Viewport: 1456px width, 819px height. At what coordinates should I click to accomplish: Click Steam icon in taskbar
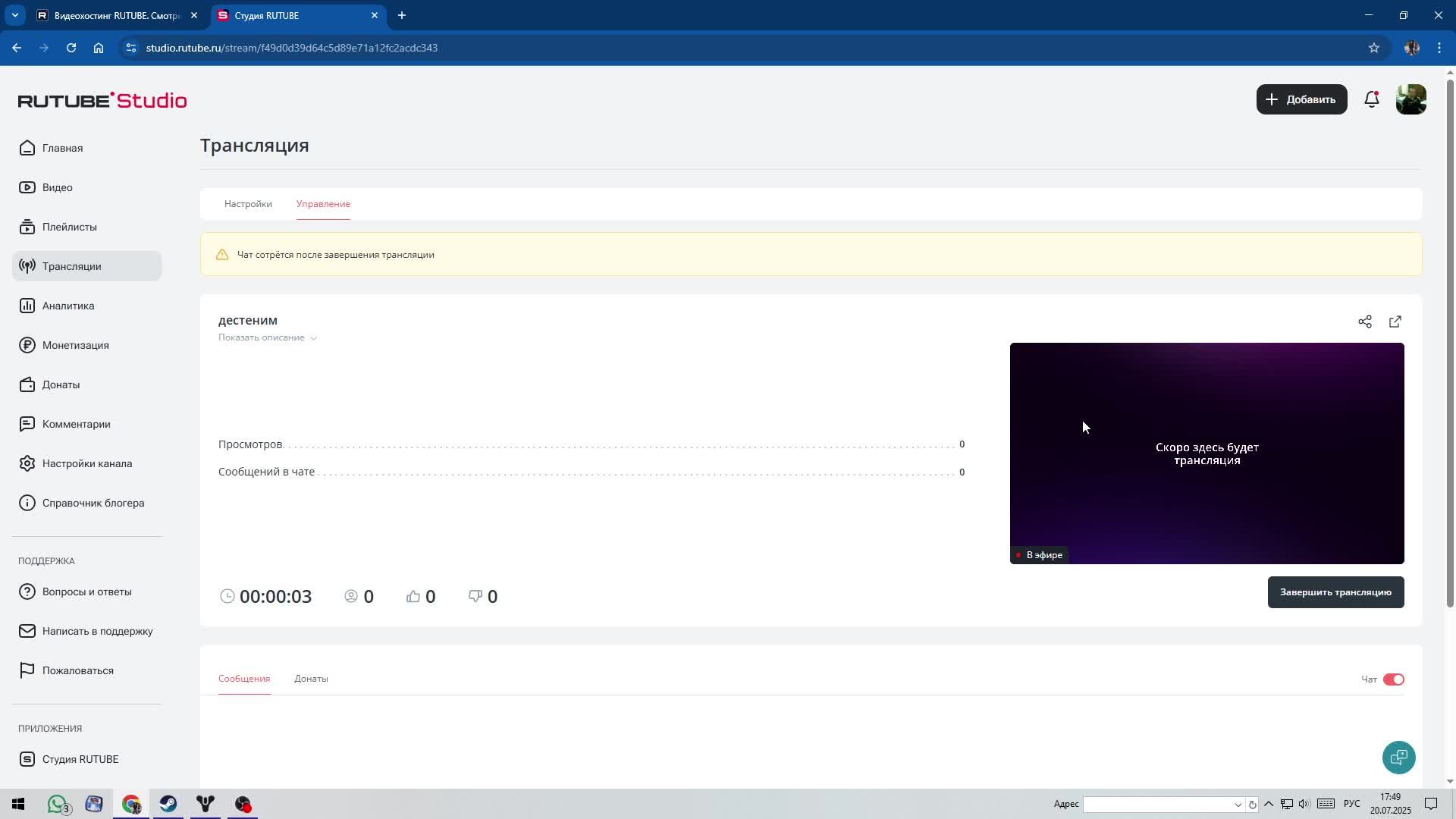(168, 804)
